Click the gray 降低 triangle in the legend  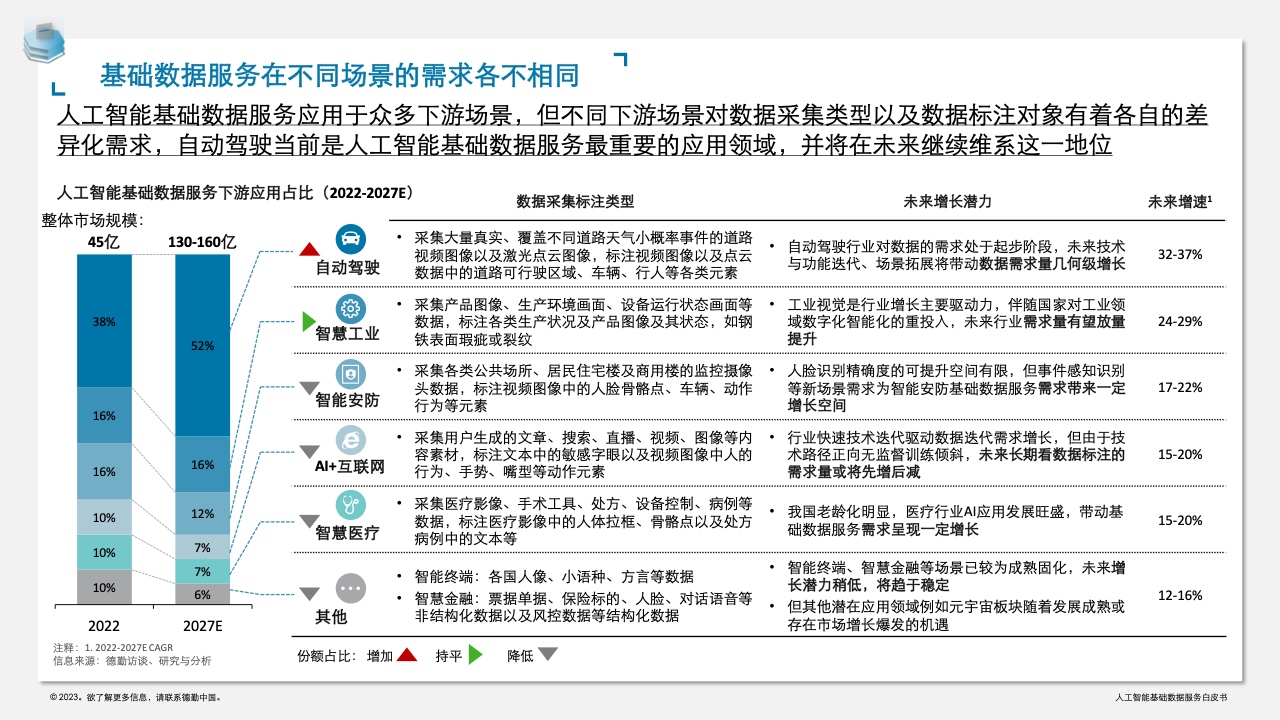click(547, 656)
